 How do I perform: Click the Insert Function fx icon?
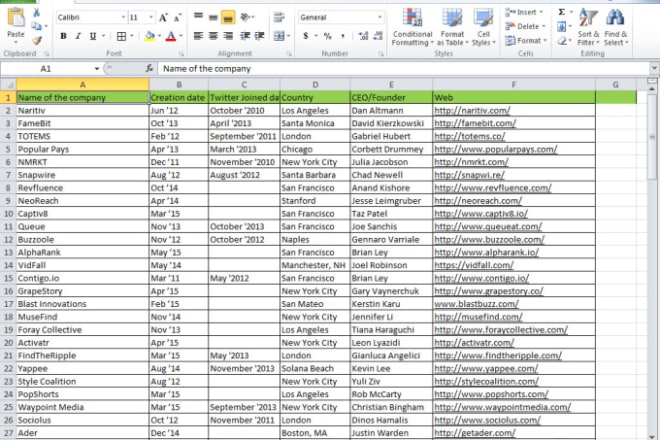coord(149,69)
